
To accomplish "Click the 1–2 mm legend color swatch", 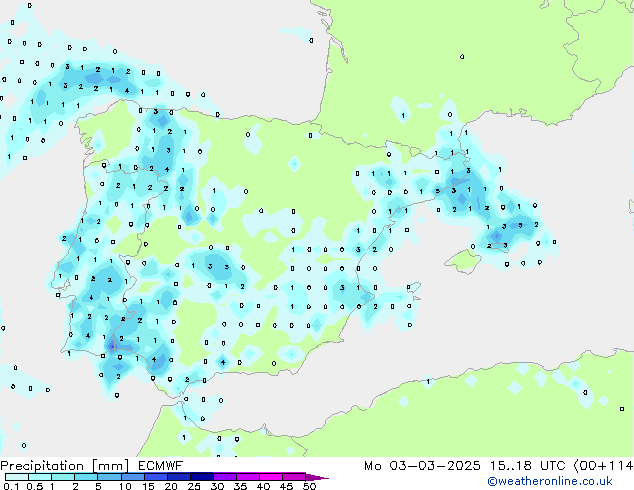I will click(x=63, y=477).
